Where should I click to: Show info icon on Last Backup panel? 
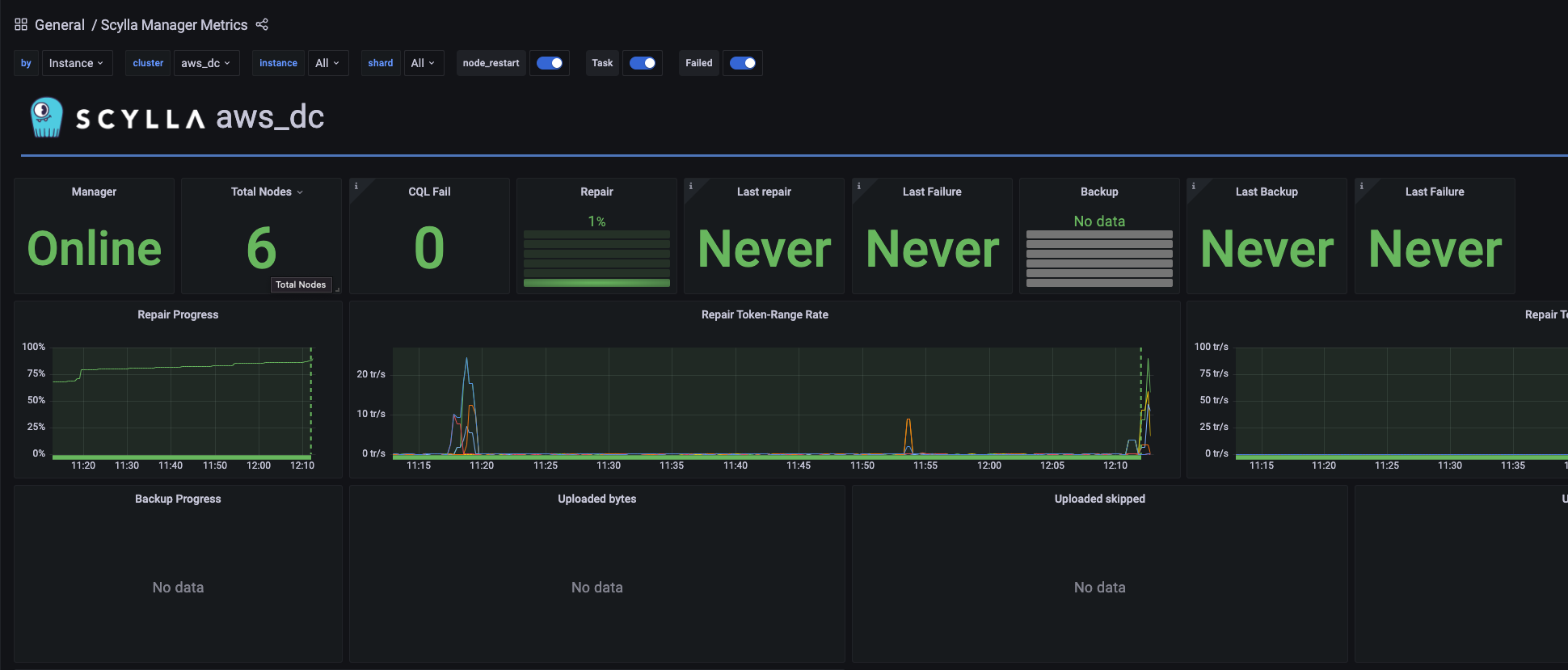[x=1194, y=186]
